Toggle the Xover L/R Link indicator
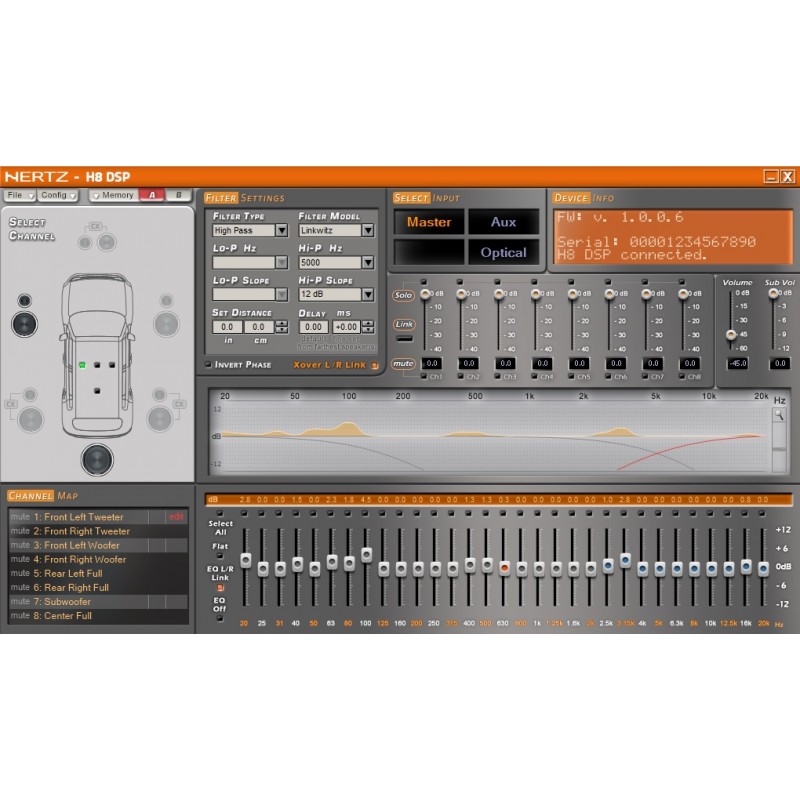This screenshot has width=800, height=800. [x=375, y=365]
